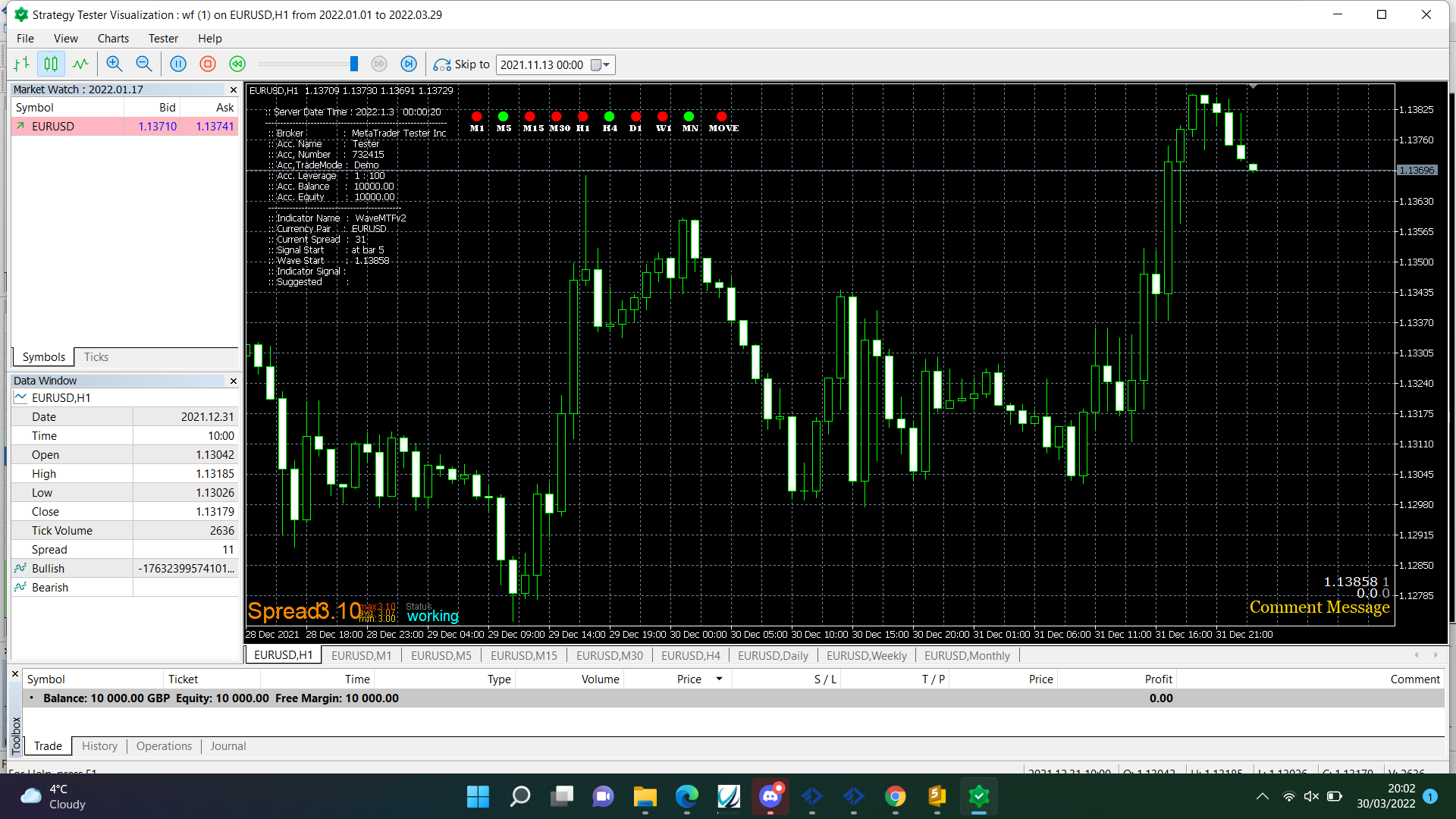Close the Toolbox panel
This screenshot has width=1456, height=819.
pyautogui.click(x=14, y=673)
